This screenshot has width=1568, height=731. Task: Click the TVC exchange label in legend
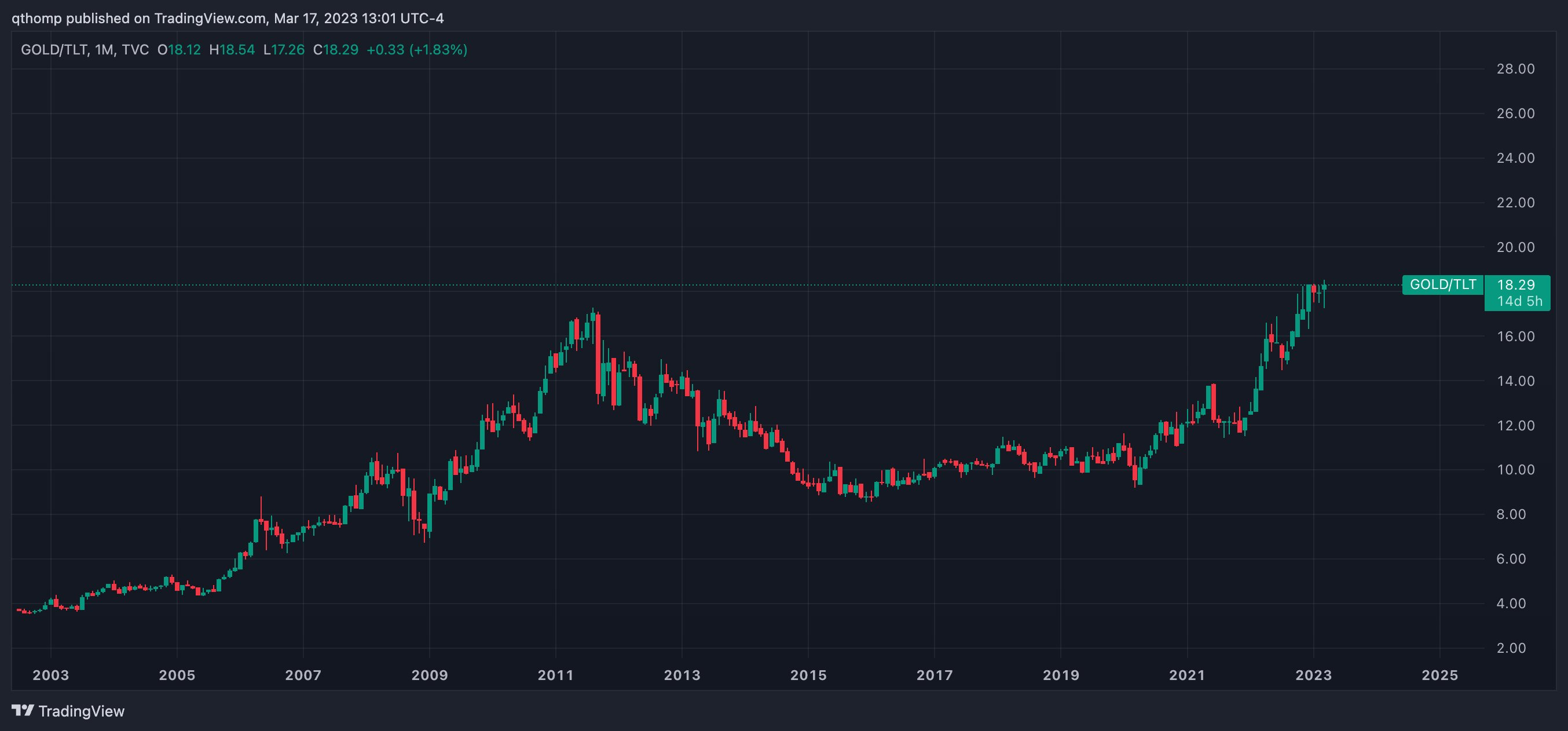(x=135, y=50)
